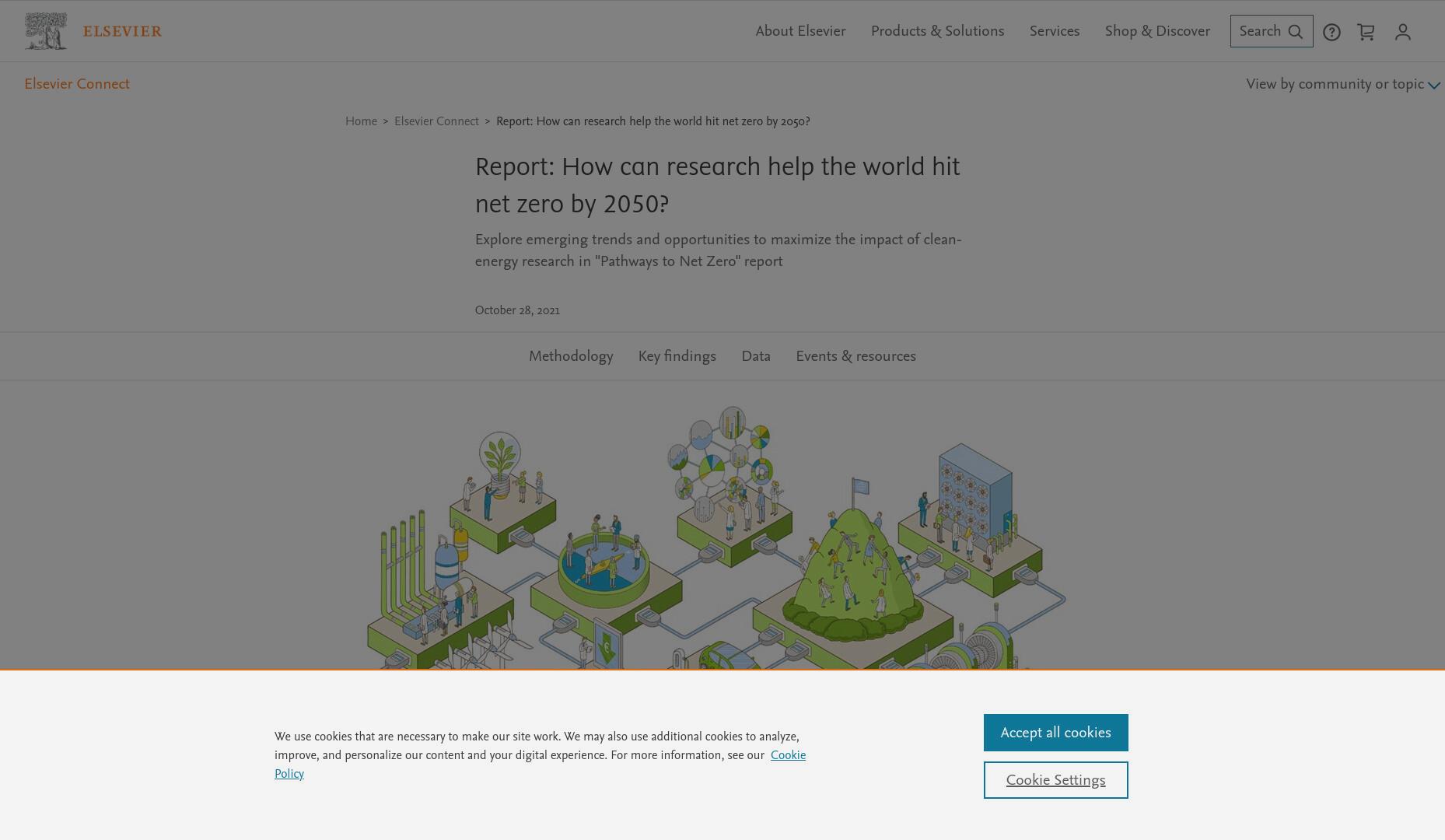Click the chevron next to View by community
Image resolution: width=1445 pixels, height=840 pixels.
pyautogui.click(x=1434, y=86)
